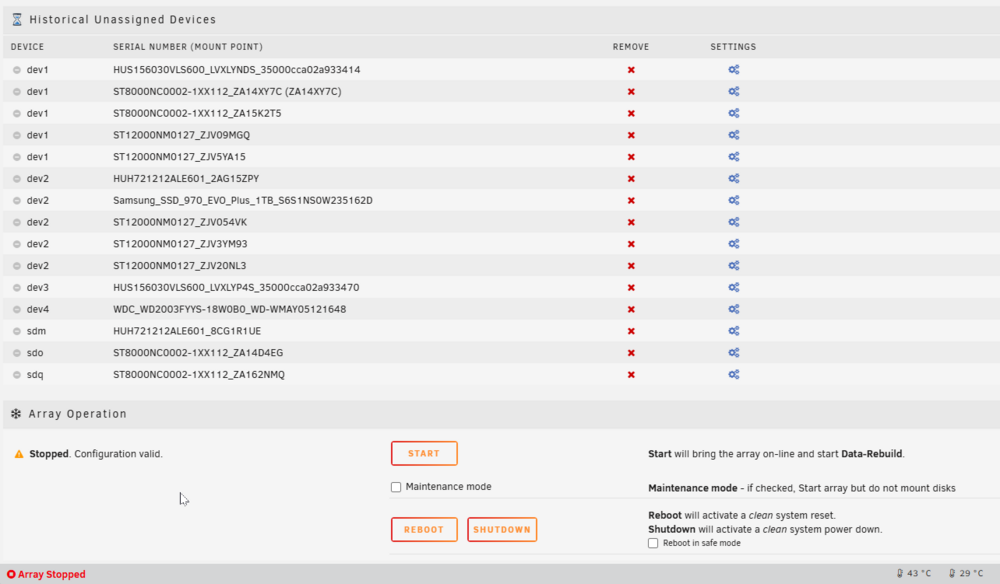Remove ST8000NC0002 ZA14XY7C historical device
Screen dimensions: 1000x584
[x=631, y=92]
